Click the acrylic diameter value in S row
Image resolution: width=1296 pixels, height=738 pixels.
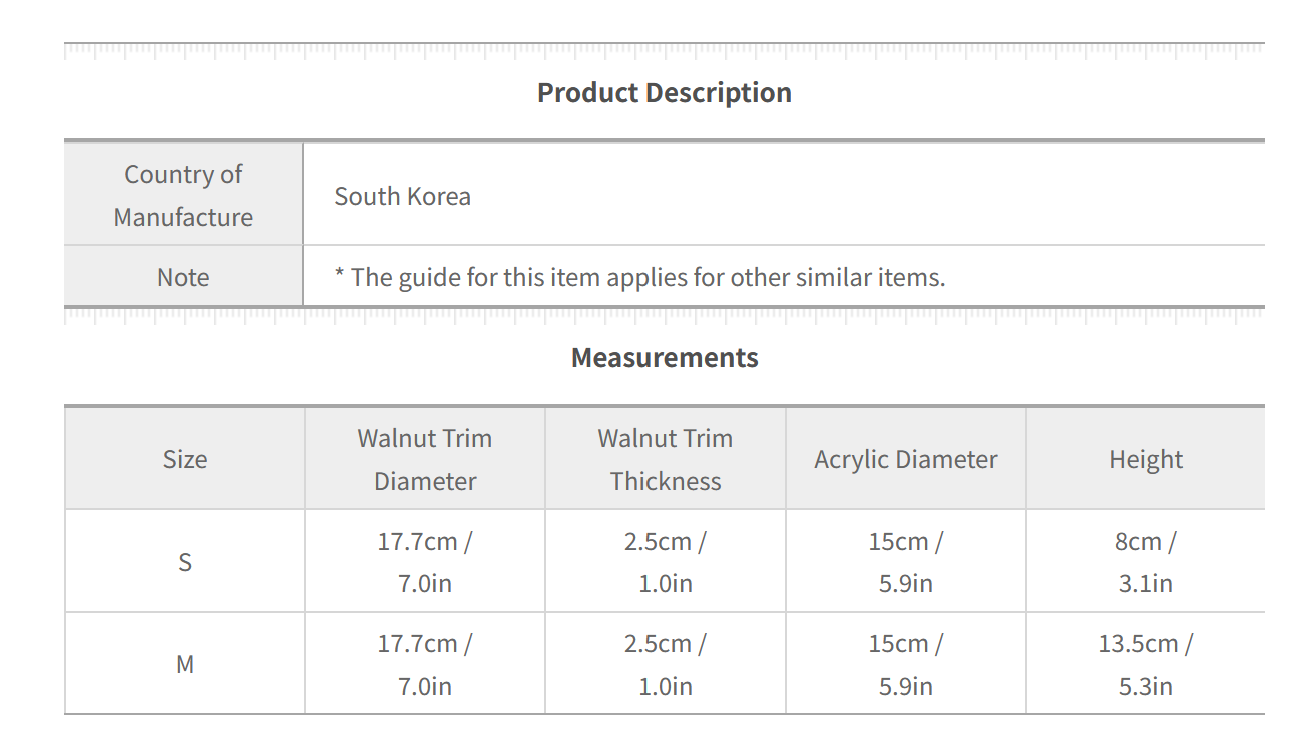pyautogui.click(x=906, y=562)
